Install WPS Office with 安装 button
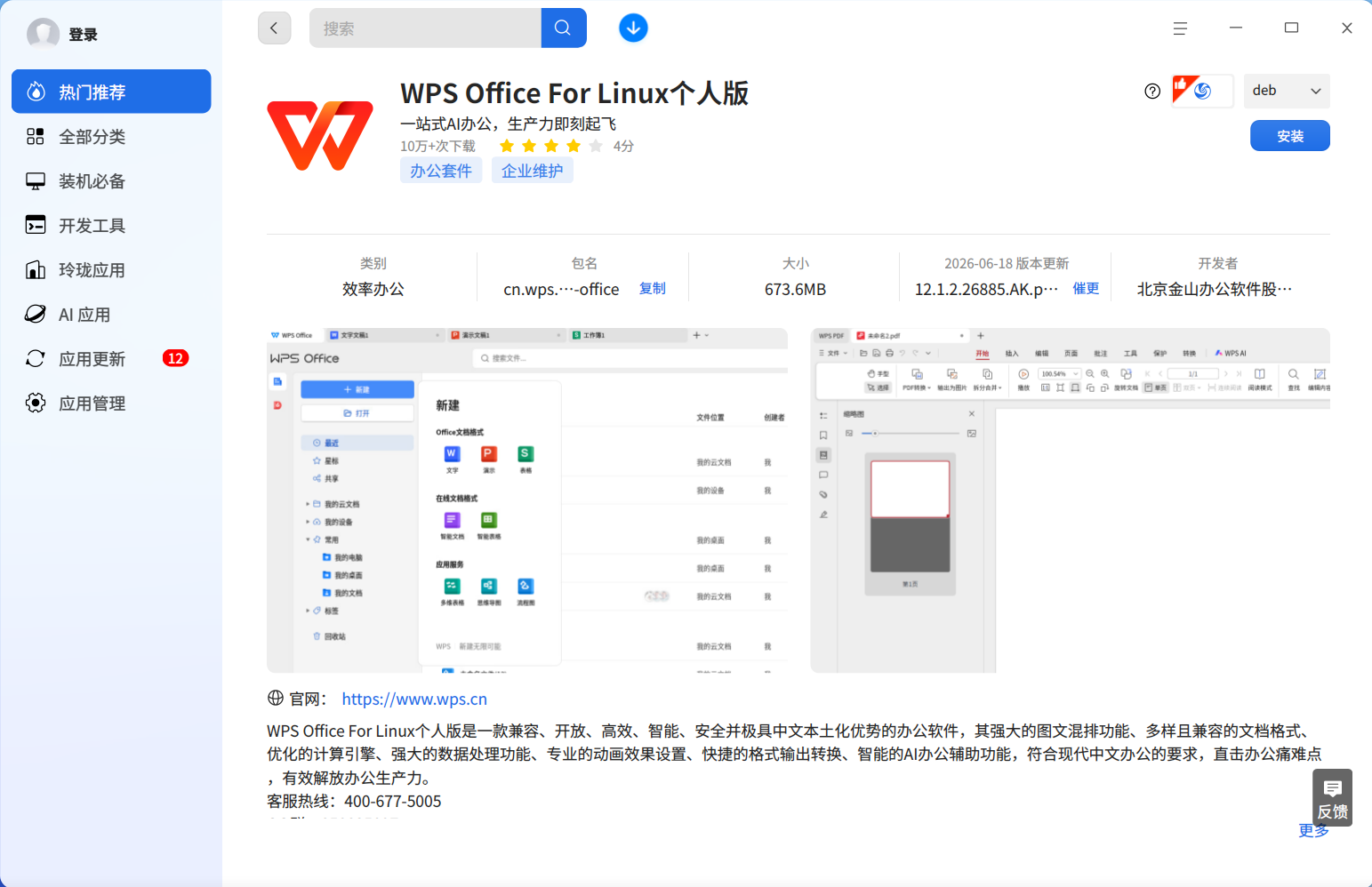 point(1290,136)
